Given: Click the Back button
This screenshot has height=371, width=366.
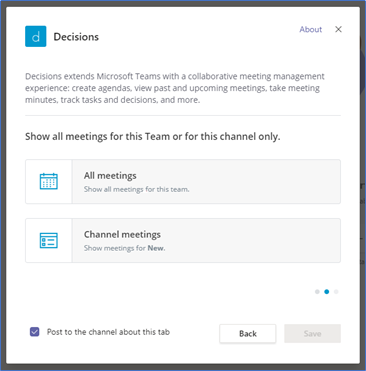Looking at the screenshot, I should pyautogui.click(x=248, y=334).
